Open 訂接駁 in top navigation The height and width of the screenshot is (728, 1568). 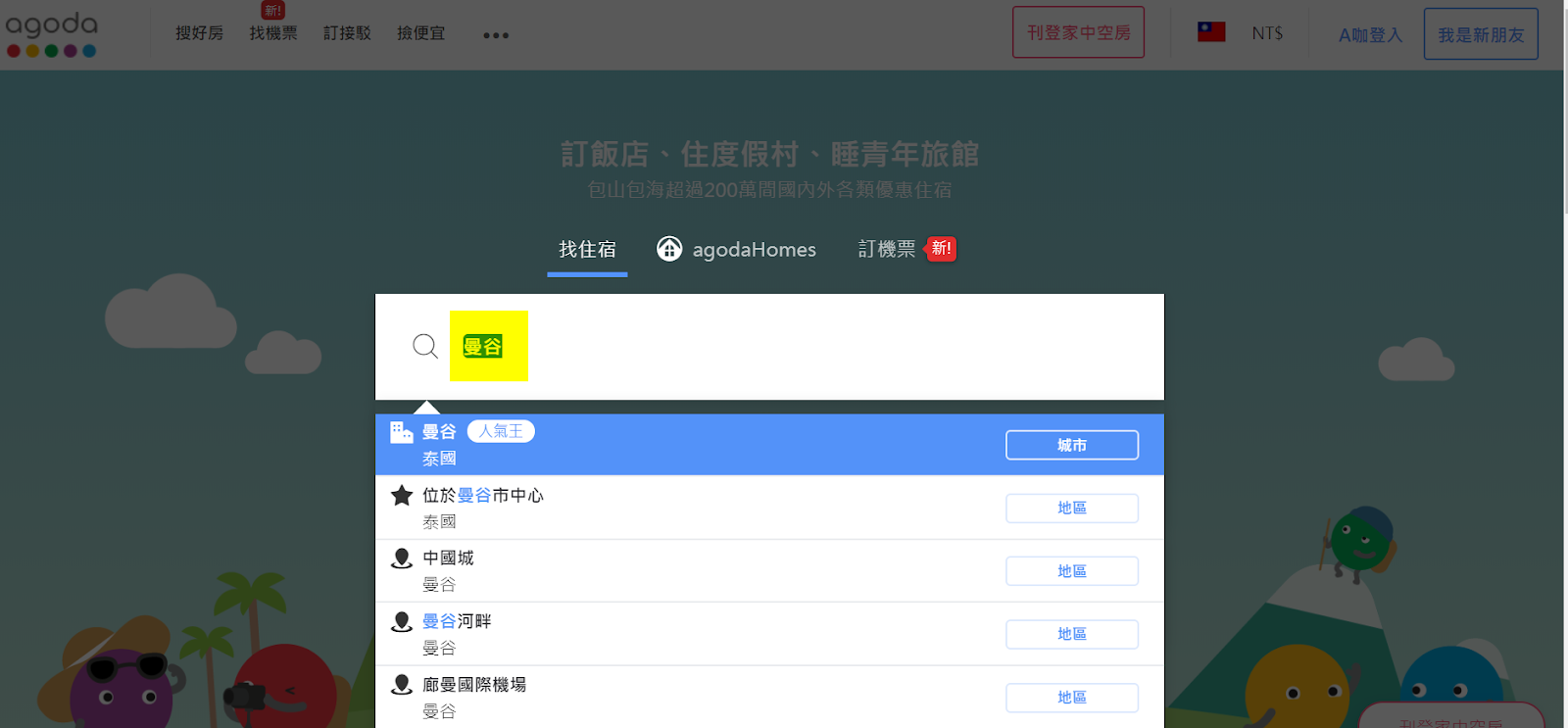click(348, 33)
